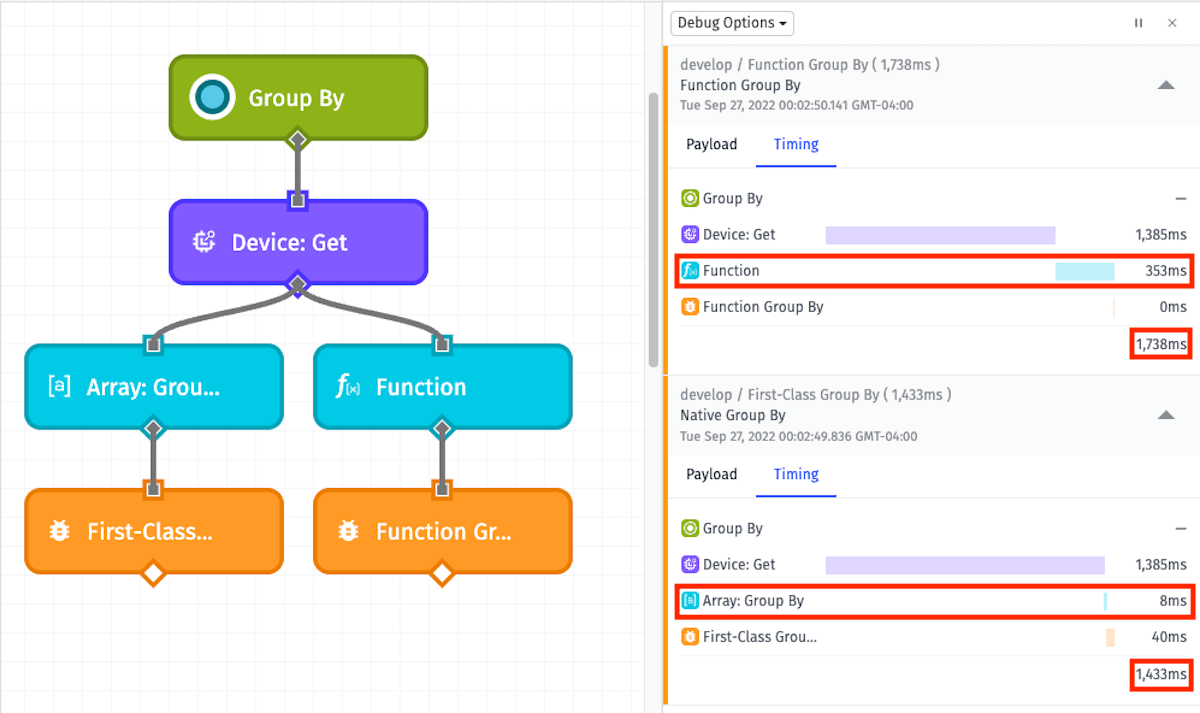This screenshot has width=1200, height=713.
Task: Click the Function Gr... debug node output diamond
Action: [x=442, y=574]
